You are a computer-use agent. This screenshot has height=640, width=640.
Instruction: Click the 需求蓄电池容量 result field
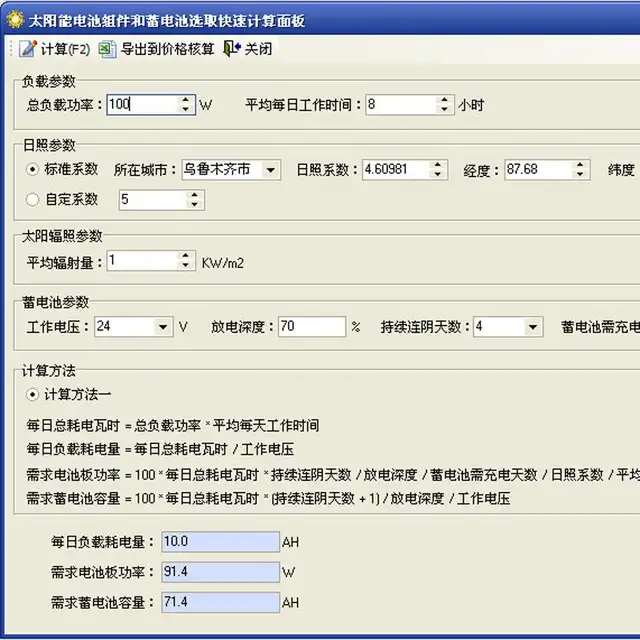pyautogui.click(x=220, y=602)
